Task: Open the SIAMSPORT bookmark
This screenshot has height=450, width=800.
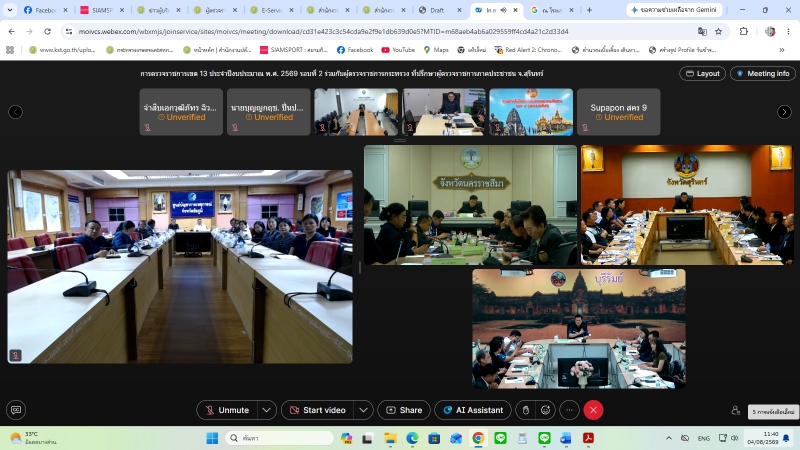Action: [x=294, y=50]
